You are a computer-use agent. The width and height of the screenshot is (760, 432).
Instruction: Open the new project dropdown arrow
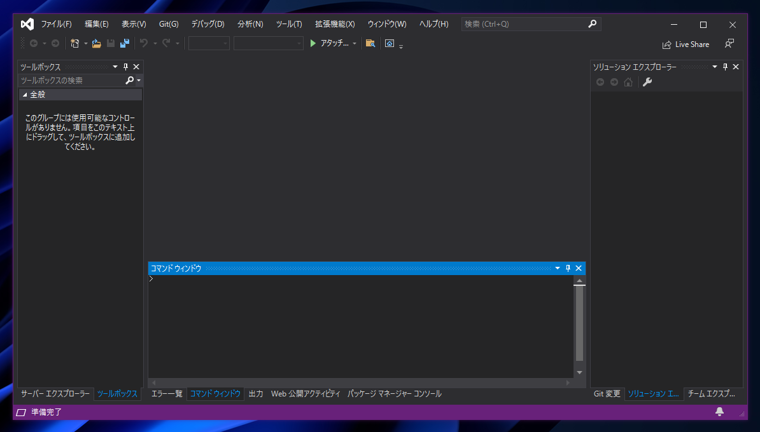pyautogui.click(x=85, y=44)
